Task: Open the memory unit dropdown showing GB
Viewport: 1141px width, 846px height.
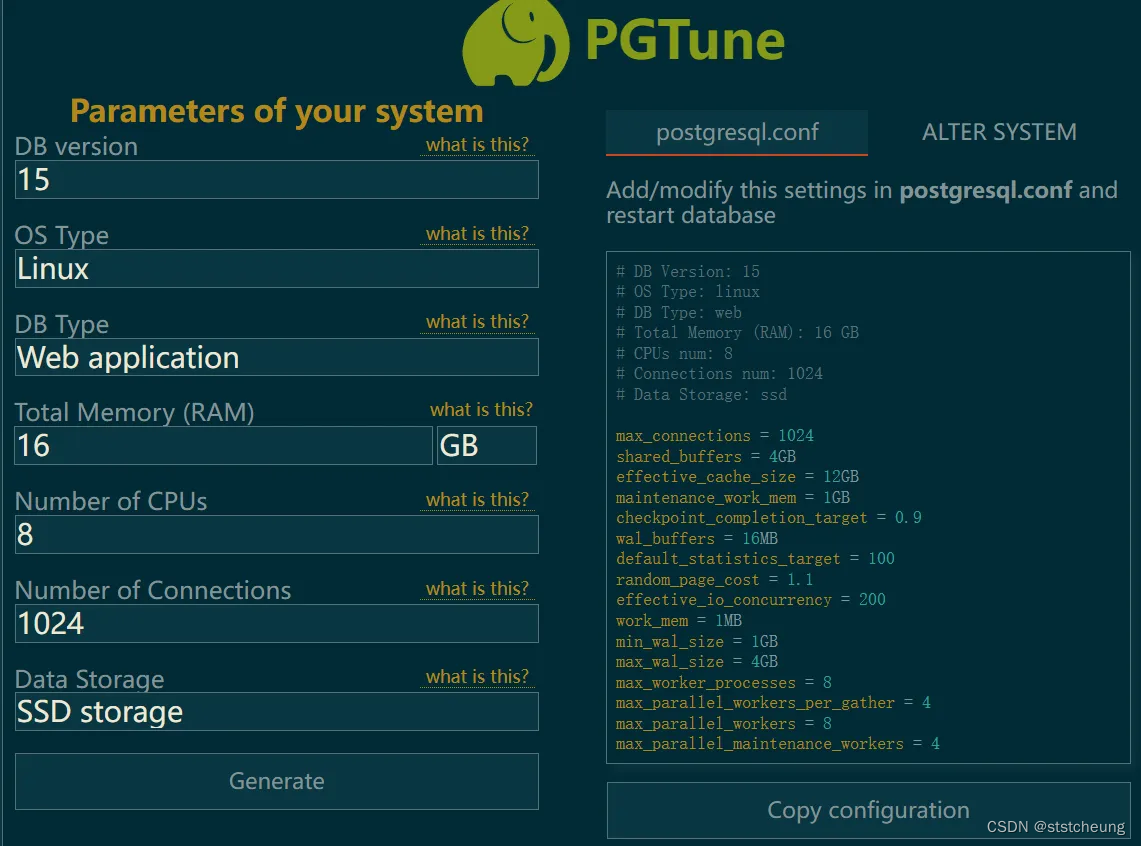Action: tap(487, 445)
